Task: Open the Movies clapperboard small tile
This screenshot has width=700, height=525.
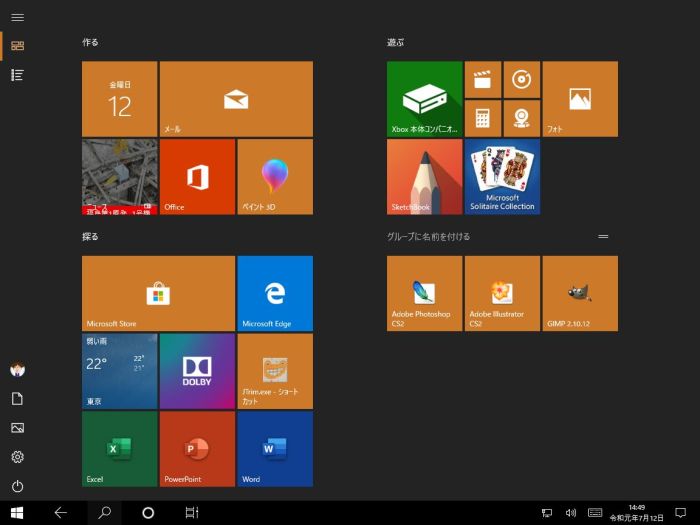Action: (x=483, y=79)
